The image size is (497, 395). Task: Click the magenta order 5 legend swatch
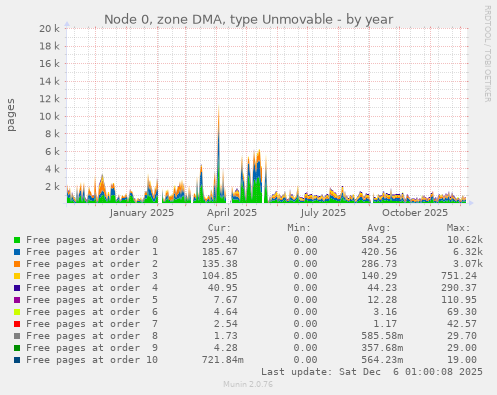click(x=17, y=300)
